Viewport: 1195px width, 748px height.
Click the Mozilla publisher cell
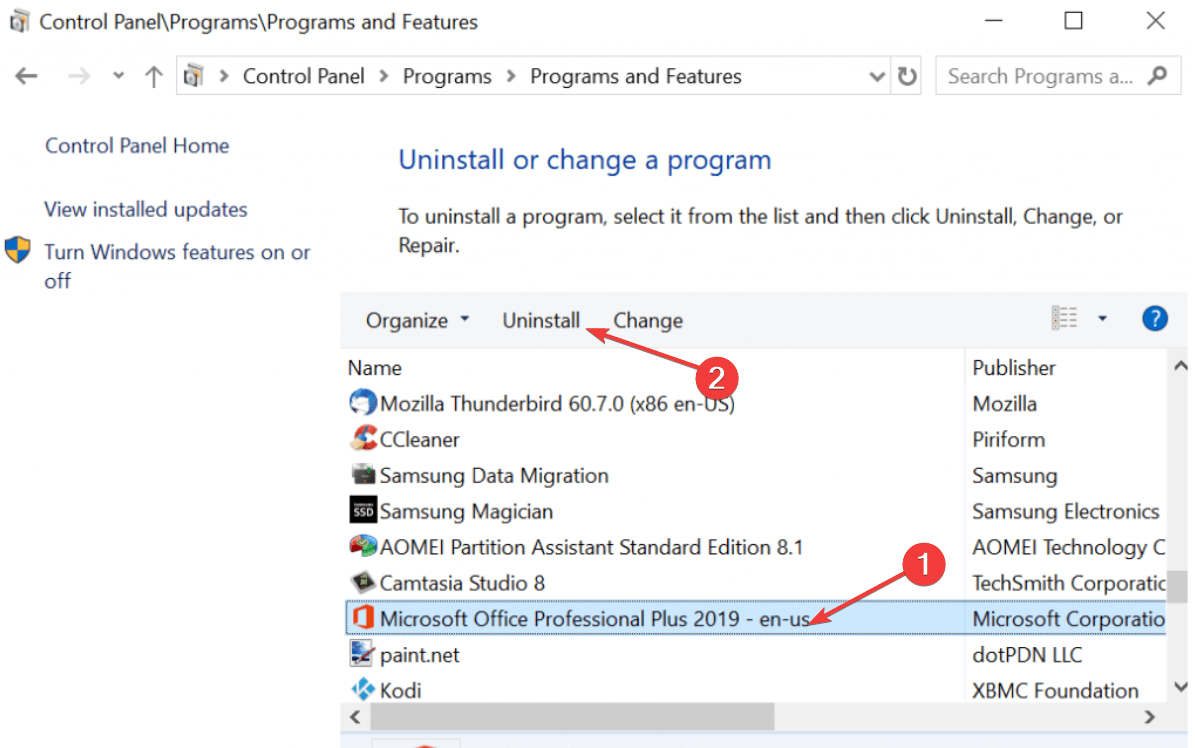(1004, 404)
